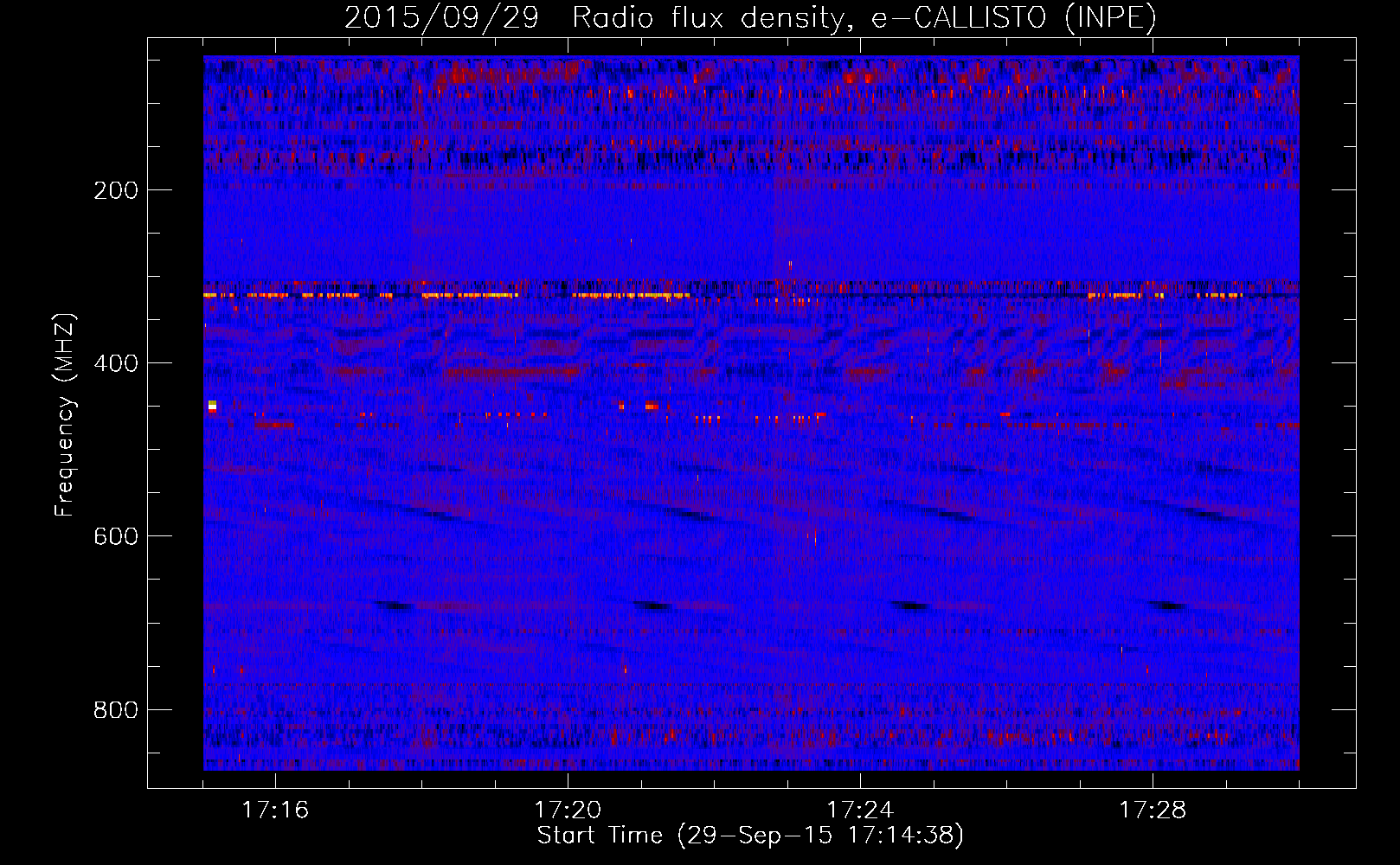Click the '17:20' time axis label
The width and height of the screenshot is (1400, 865).
(x=568, y=810)
